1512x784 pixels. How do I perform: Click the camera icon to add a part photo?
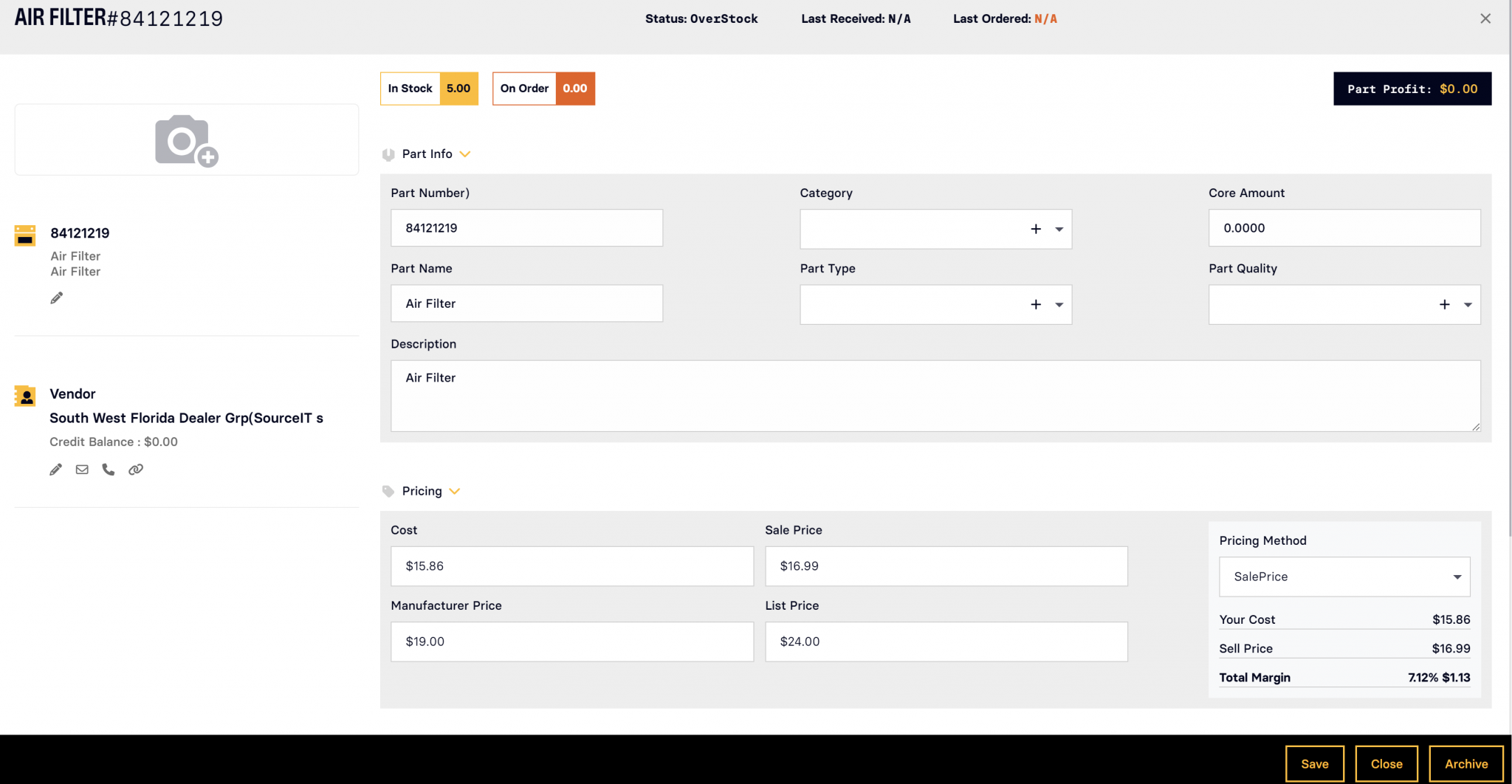[x=185, y=140]
